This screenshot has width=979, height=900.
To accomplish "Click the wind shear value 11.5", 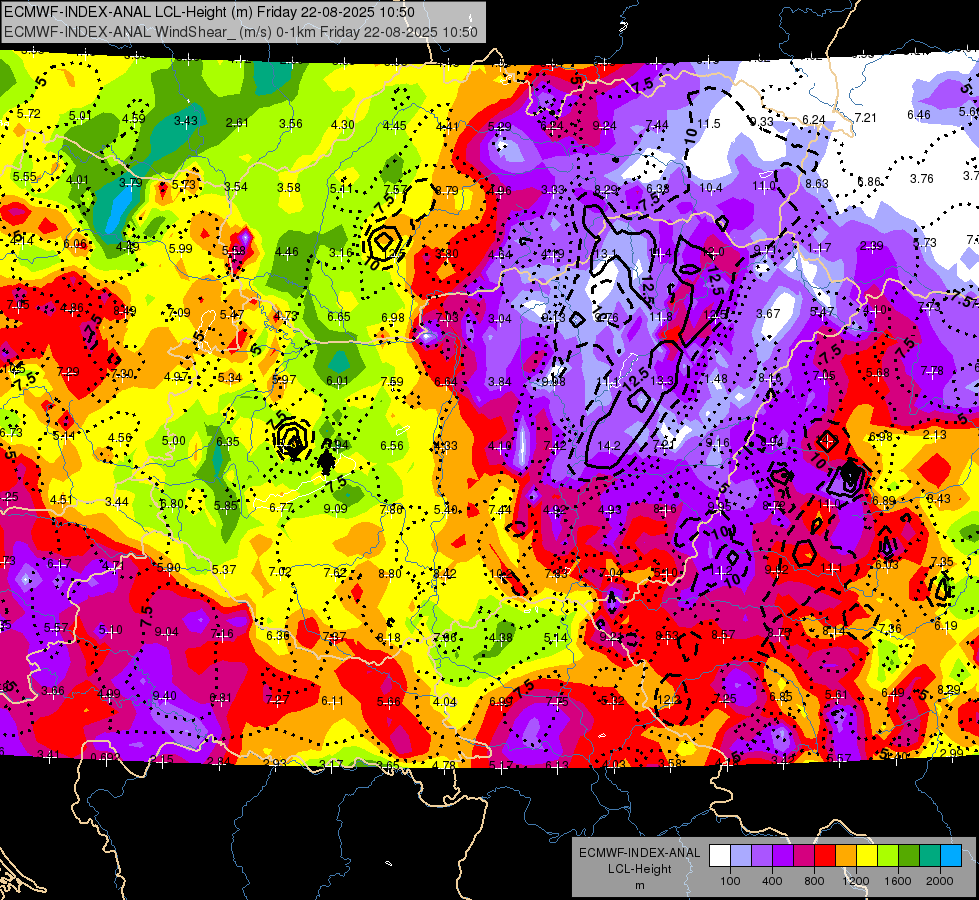I will pos(709,124).
